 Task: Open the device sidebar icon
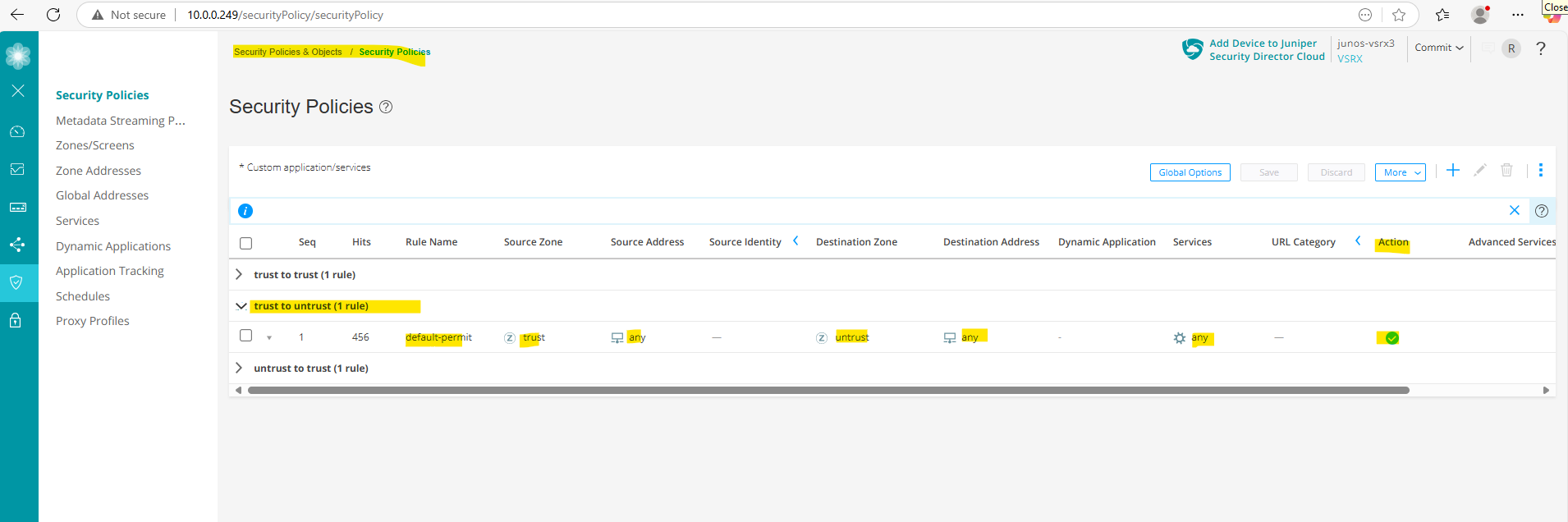coord(17,207)
